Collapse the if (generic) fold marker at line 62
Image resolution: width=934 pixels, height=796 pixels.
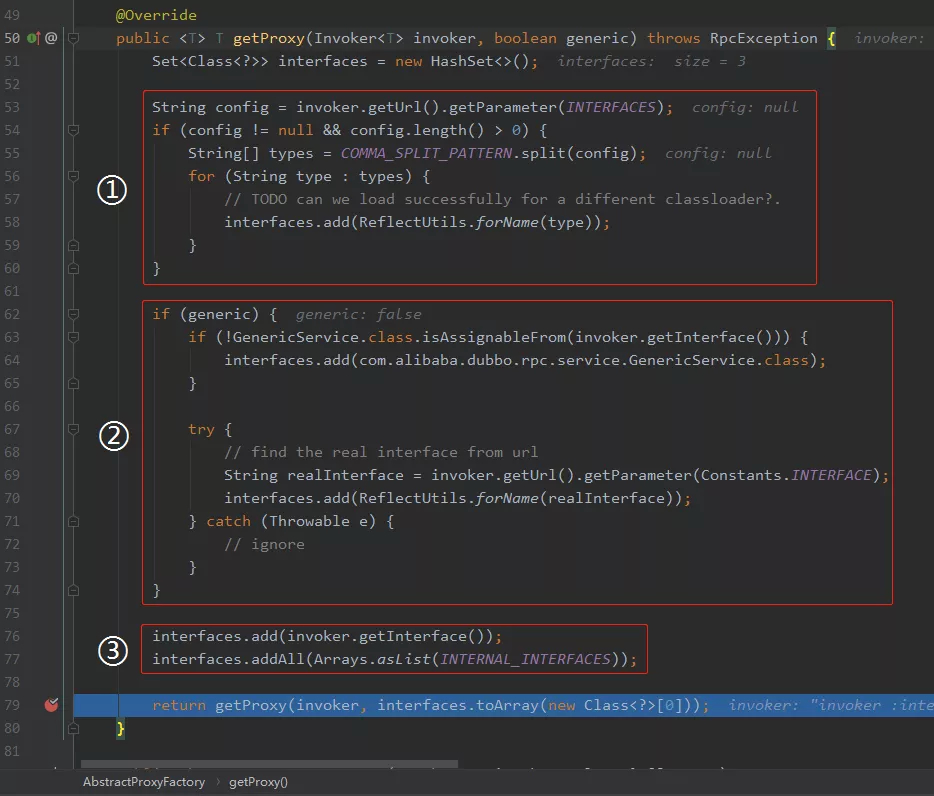coord(73,314)
